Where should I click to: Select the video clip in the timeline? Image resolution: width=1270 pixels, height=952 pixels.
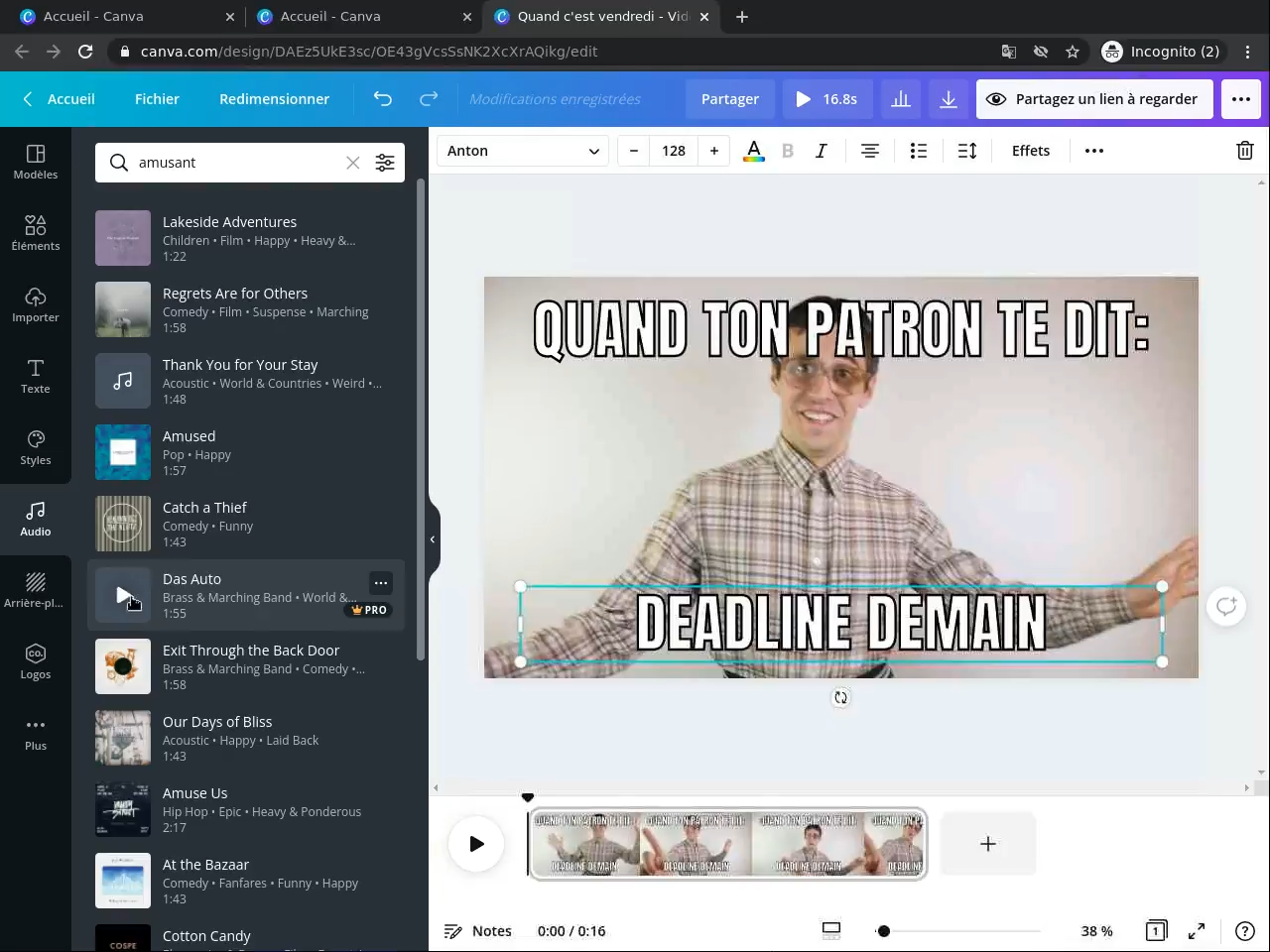pyautogui.click(x=728, y=844)
